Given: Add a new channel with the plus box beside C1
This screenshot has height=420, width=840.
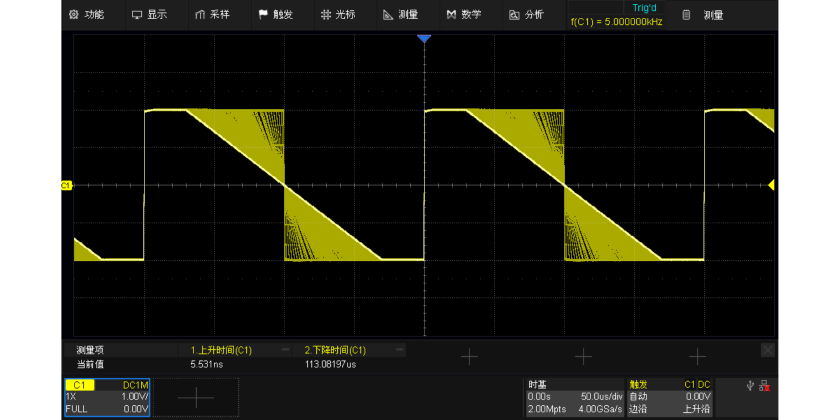Looking at the screenshot, I should click(196, 397).
